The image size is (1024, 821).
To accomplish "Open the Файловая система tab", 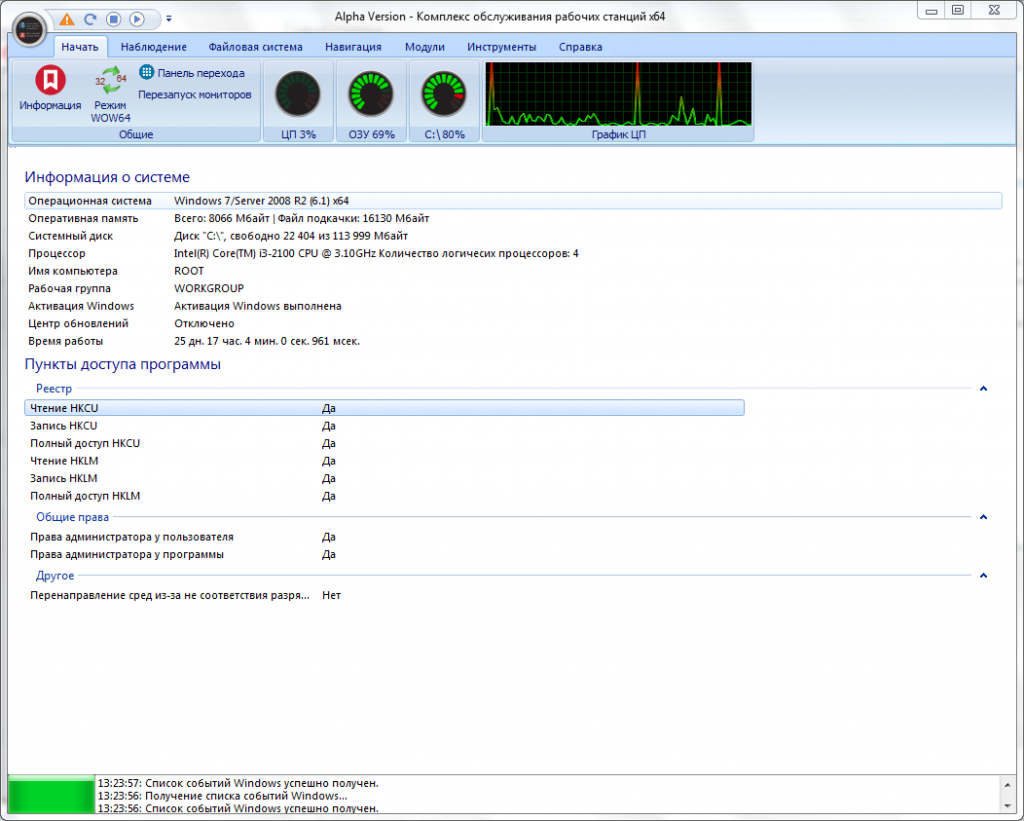I will click(255, 47).
